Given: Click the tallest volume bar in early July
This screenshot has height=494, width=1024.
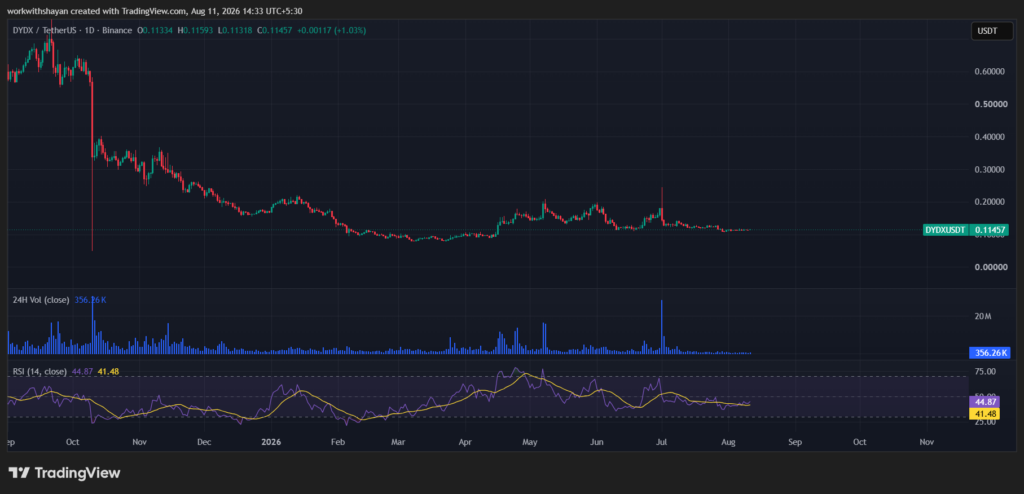Looking at the screenshot, I should click(x=662, y=327).
